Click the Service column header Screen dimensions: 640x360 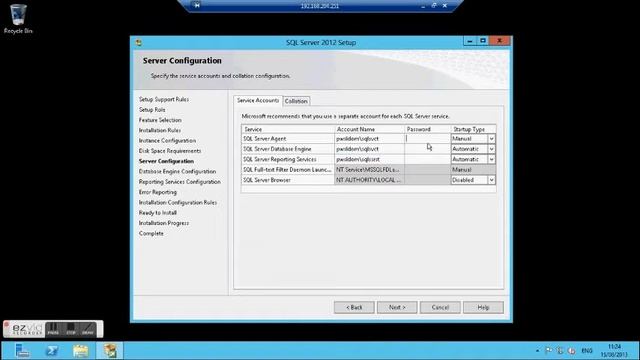[288, 129]
